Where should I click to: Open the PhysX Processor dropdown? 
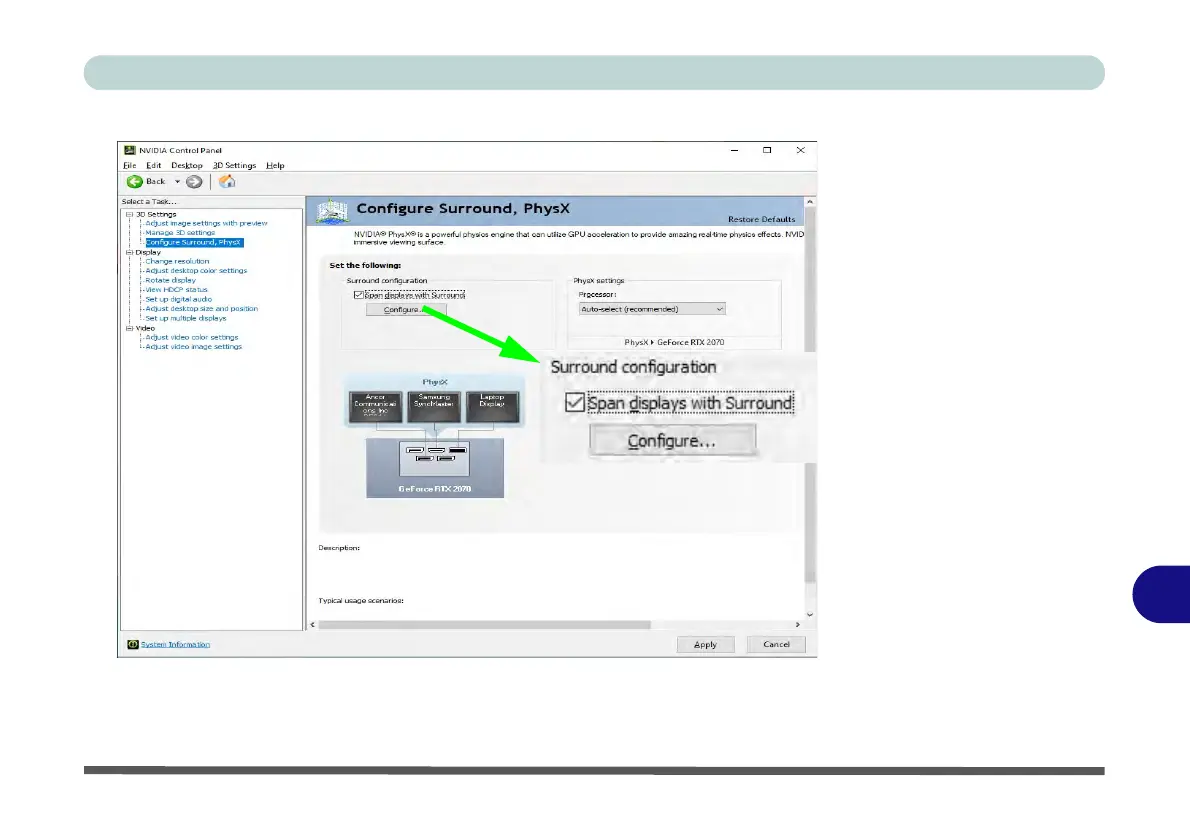click(652, 309)
